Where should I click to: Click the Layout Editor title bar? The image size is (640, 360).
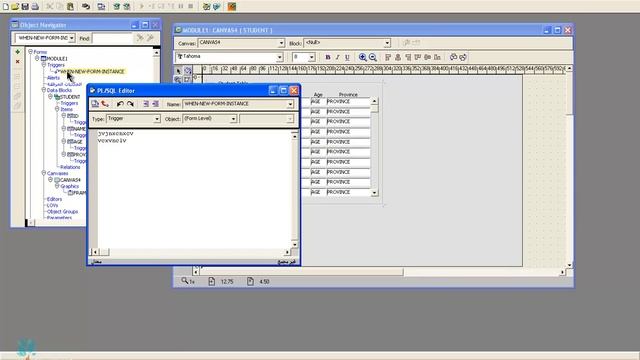point(373,30)
